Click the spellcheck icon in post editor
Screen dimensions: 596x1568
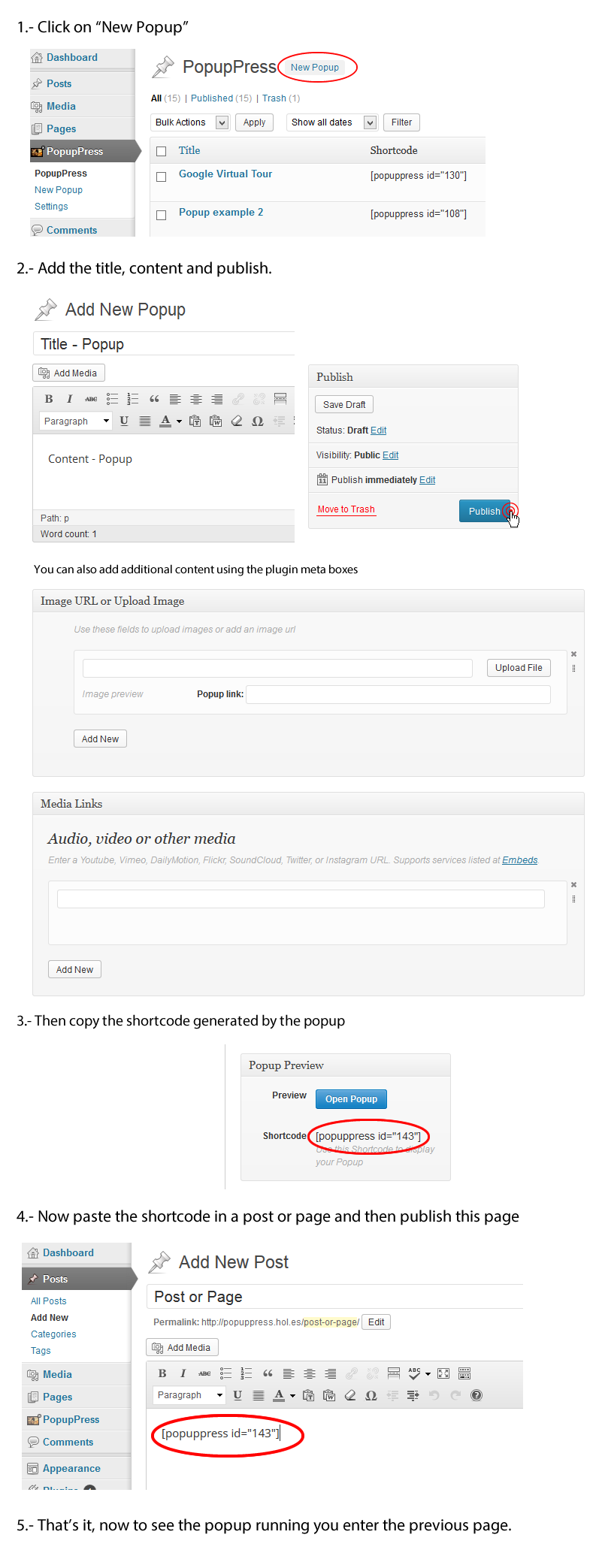414,1373
